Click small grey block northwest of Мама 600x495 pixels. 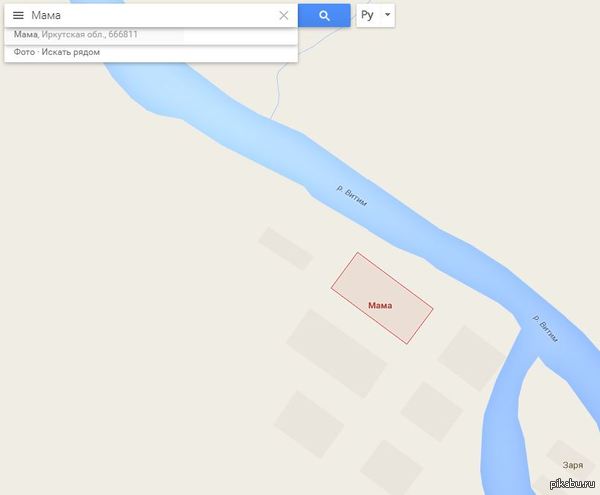[x=286, y=249]
